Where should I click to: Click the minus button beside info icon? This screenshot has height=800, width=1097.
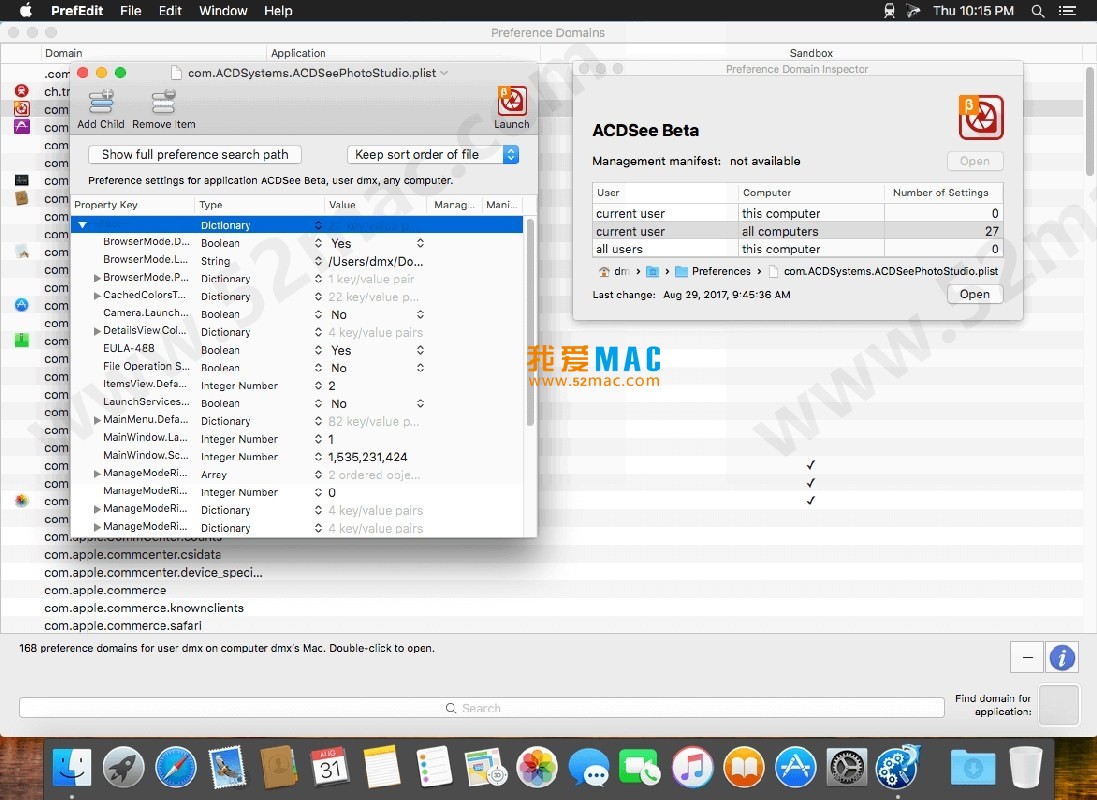click(x=1027, y=658)
